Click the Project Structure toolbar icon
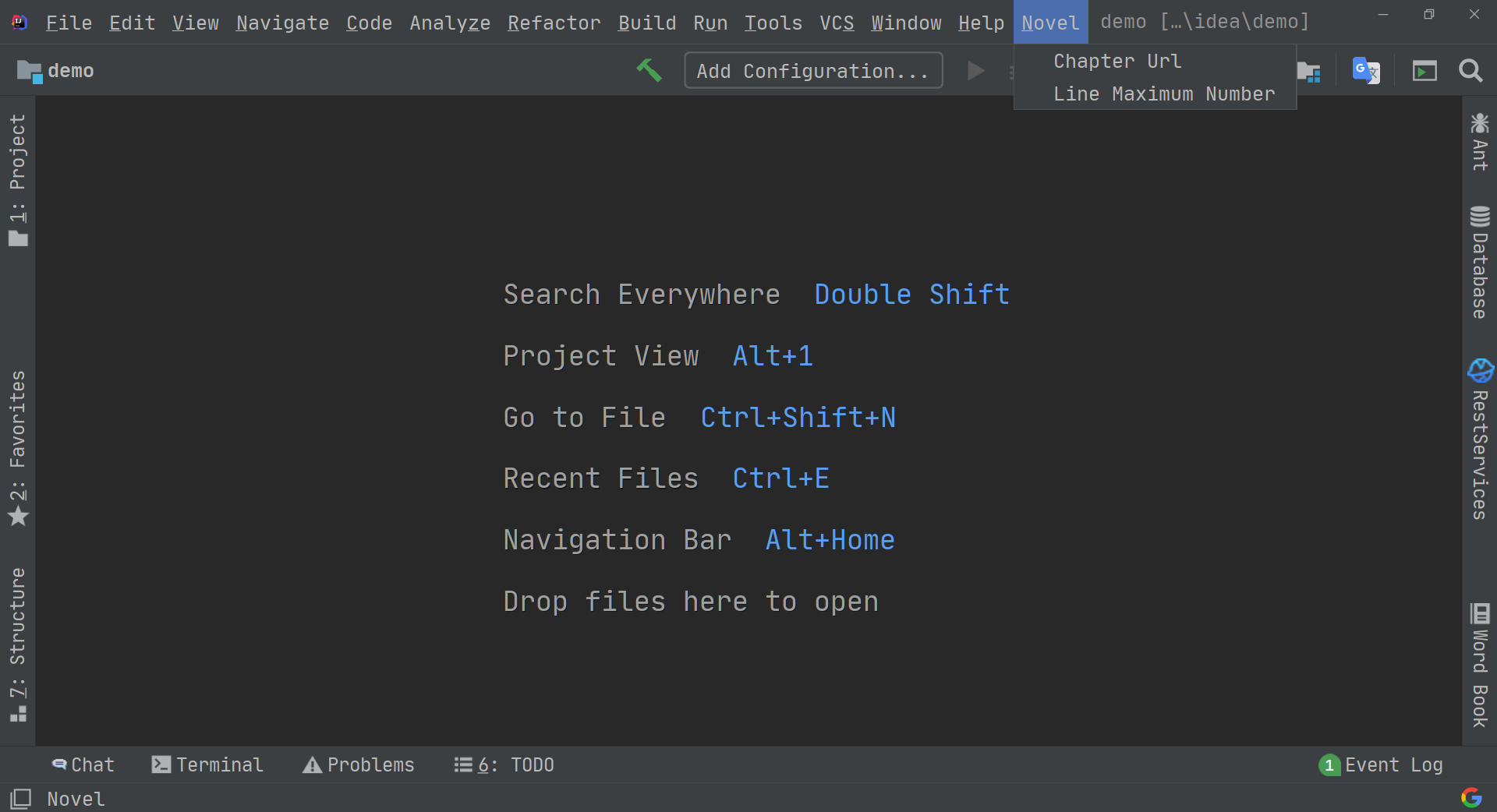 point(1310,71)
